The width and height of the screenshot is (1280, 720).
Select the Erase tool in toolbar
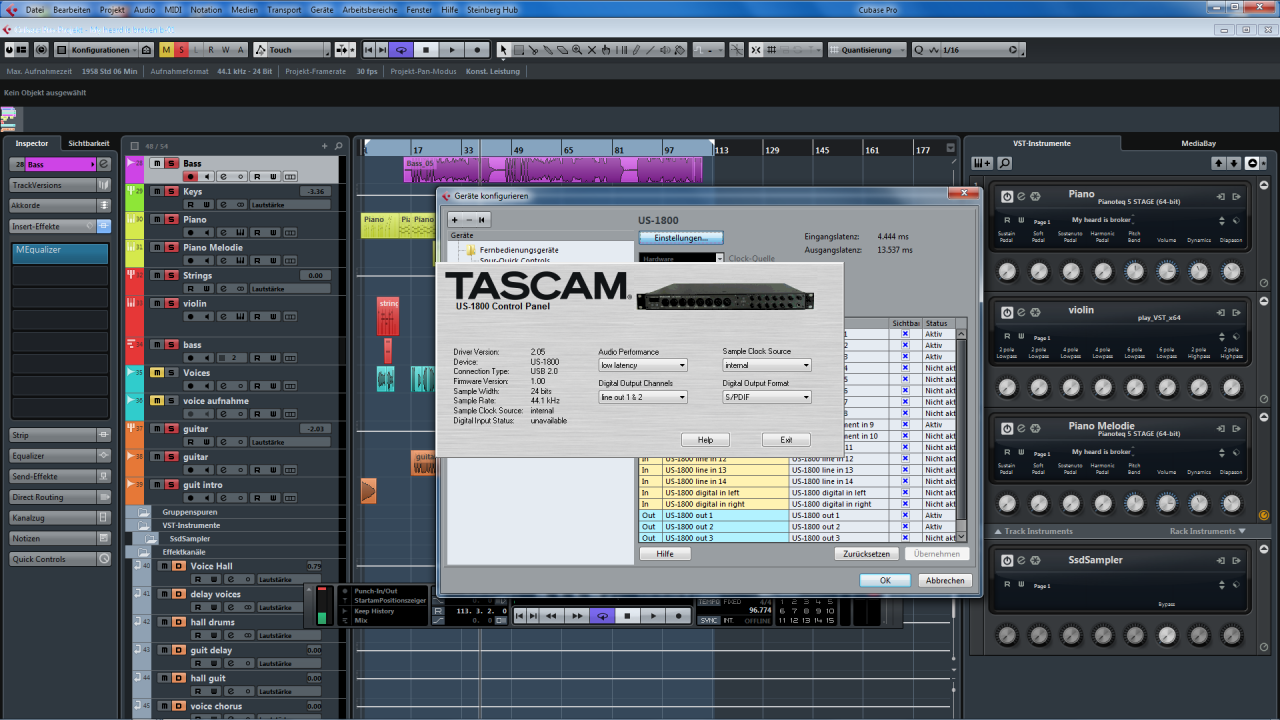(x=562, y=50)
